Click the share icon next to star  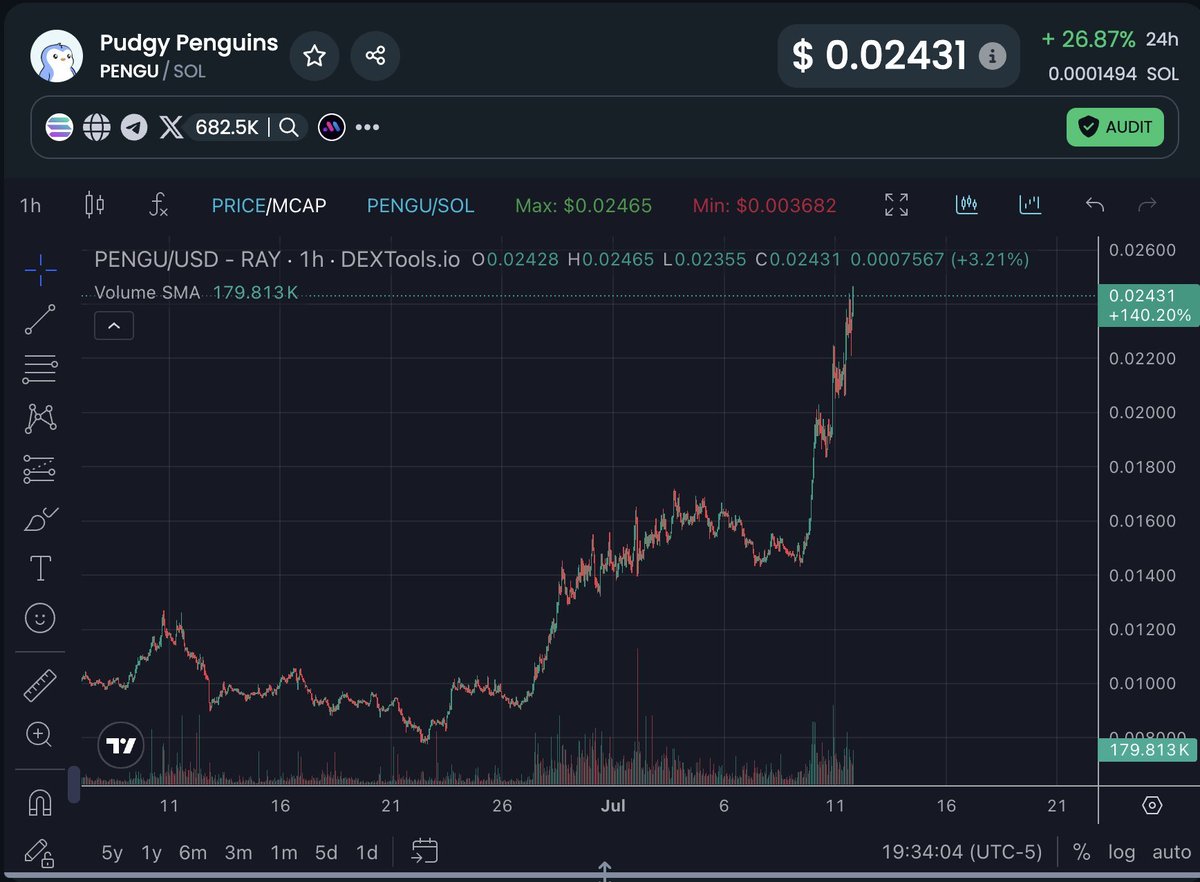[375, 55]
